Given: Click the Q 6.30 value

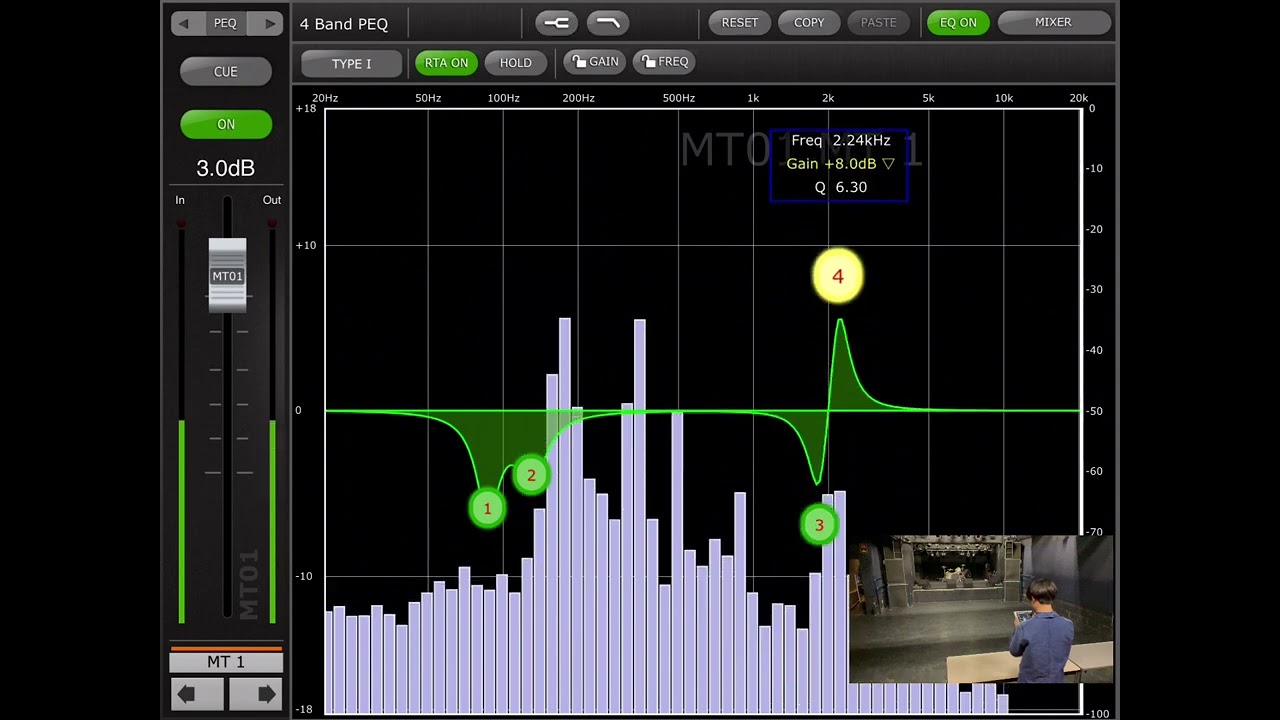Looking at the screenshot, I should pyautogui.click(x=841, y=187).
